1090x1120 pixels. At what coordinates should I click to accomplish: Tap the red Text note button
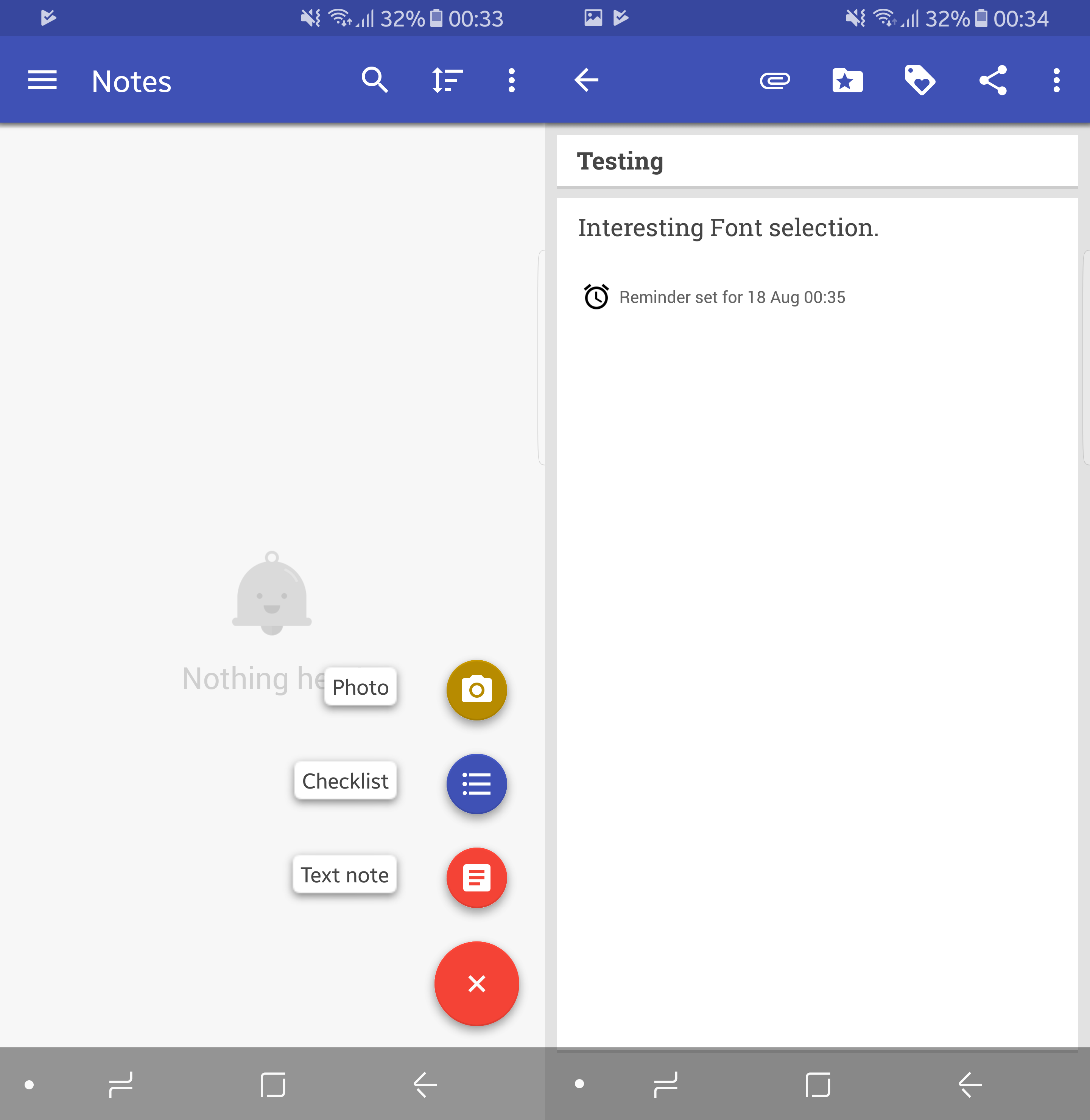(476, 877)
